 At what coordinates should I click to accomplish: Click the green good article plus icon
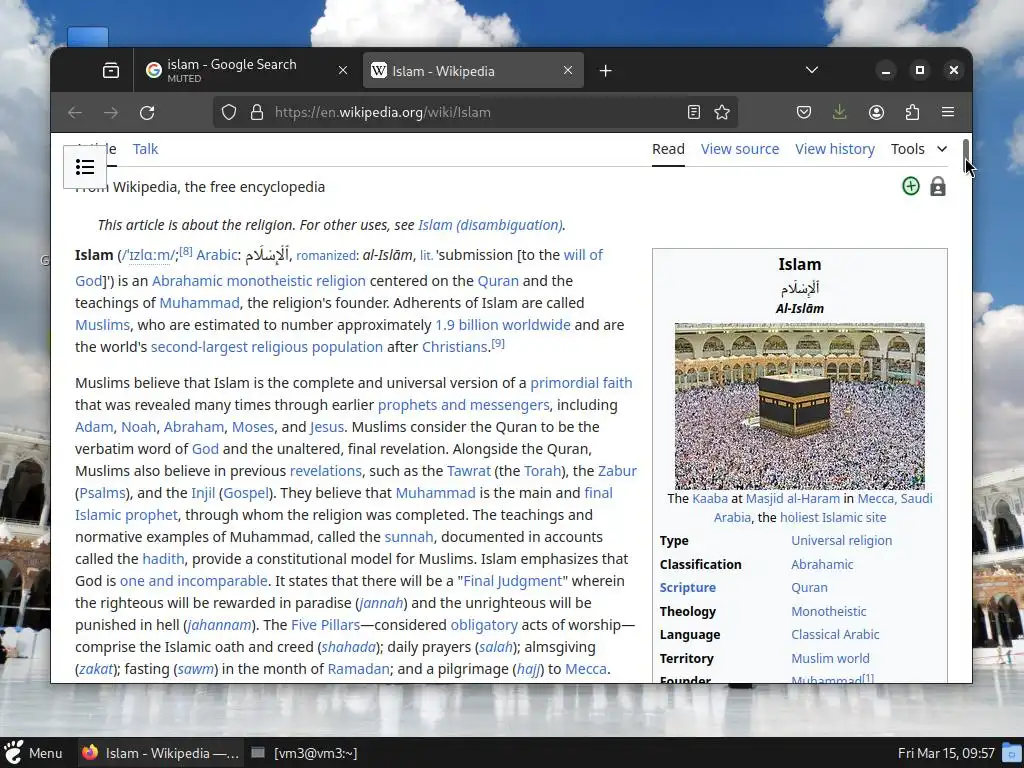(x=910, y=186)
